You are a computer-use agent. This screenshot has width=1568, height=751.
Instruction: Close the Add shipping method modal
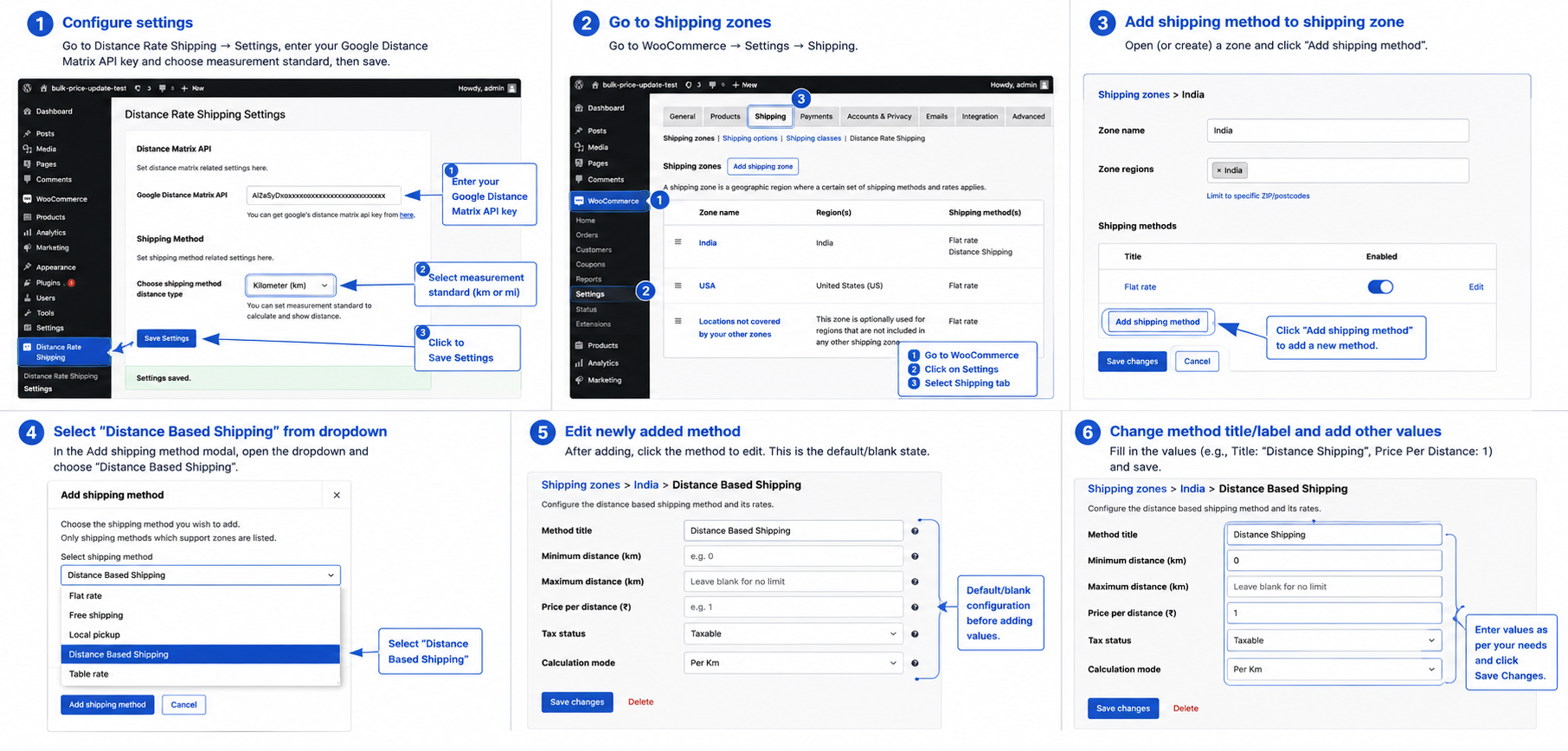tap(337, 496)
